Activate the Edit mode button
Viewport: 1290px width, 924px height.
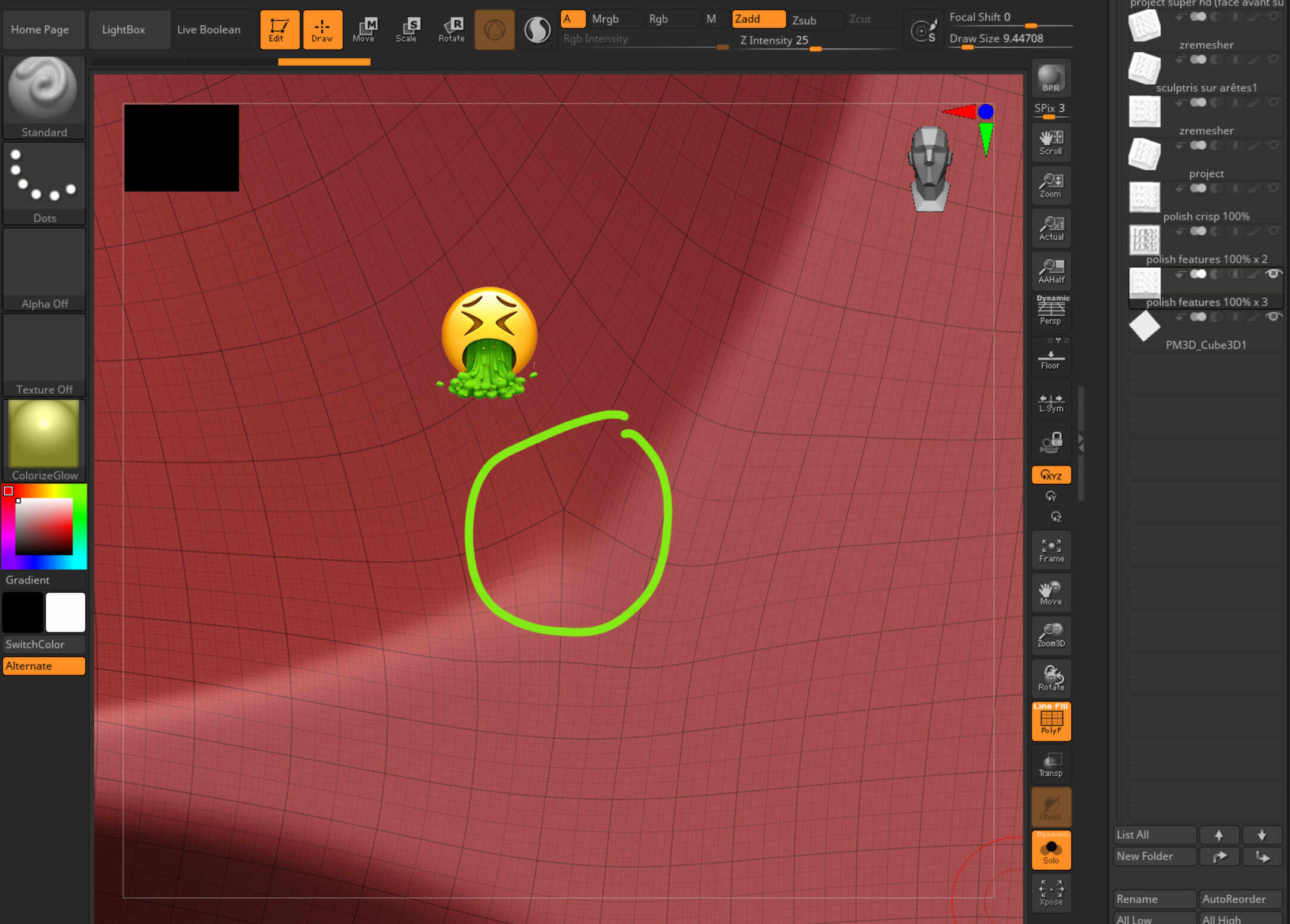click(x=279, y=29)
